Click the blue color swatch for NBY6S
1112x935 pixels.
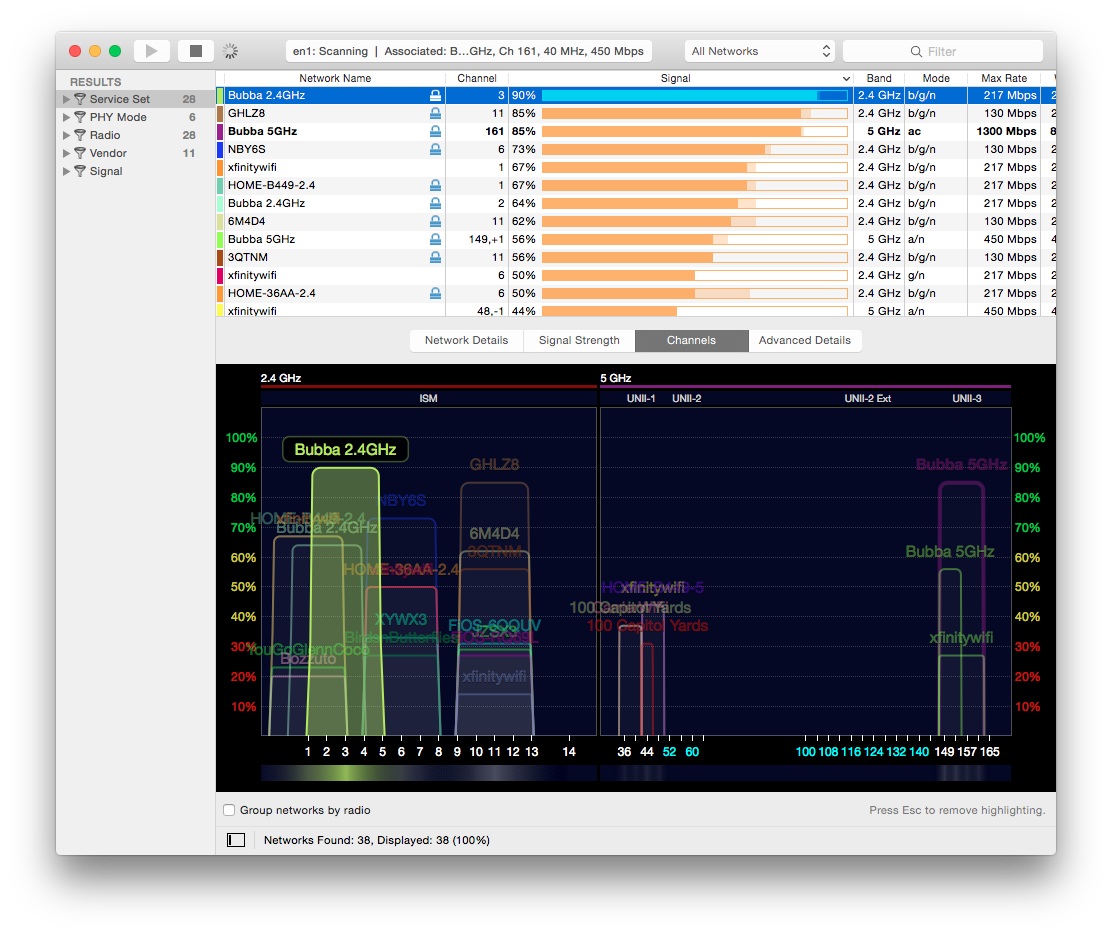tap(221, 149)
